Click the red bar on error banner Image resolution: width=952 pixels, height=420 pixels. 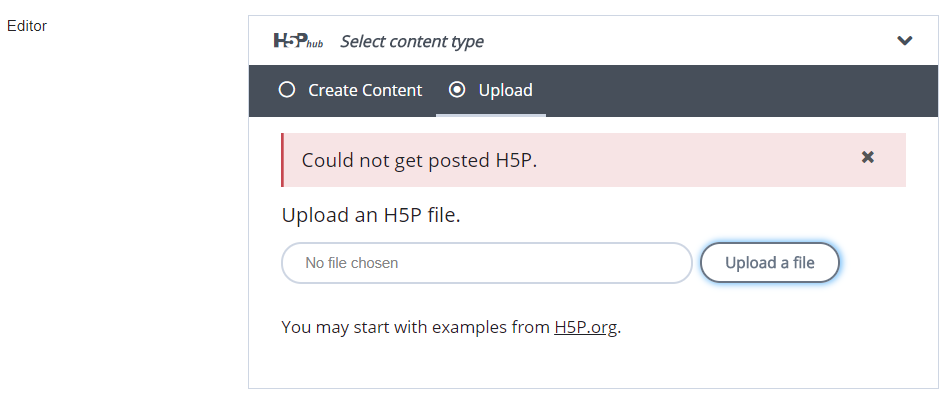pyautogui.click(x=282, y=160)
